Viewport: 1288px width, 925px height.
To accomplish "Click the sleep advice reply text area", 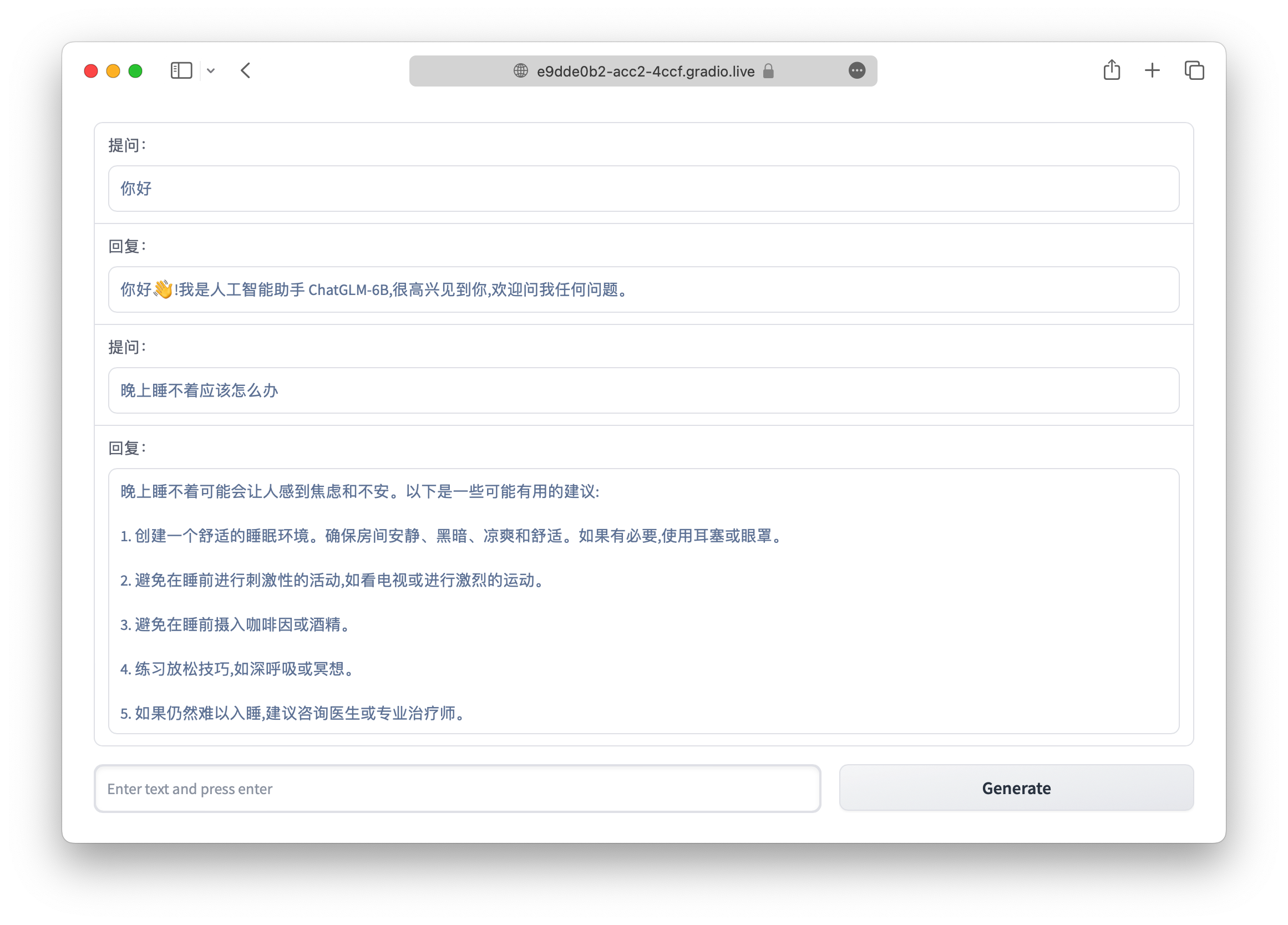I will (643, 601).
